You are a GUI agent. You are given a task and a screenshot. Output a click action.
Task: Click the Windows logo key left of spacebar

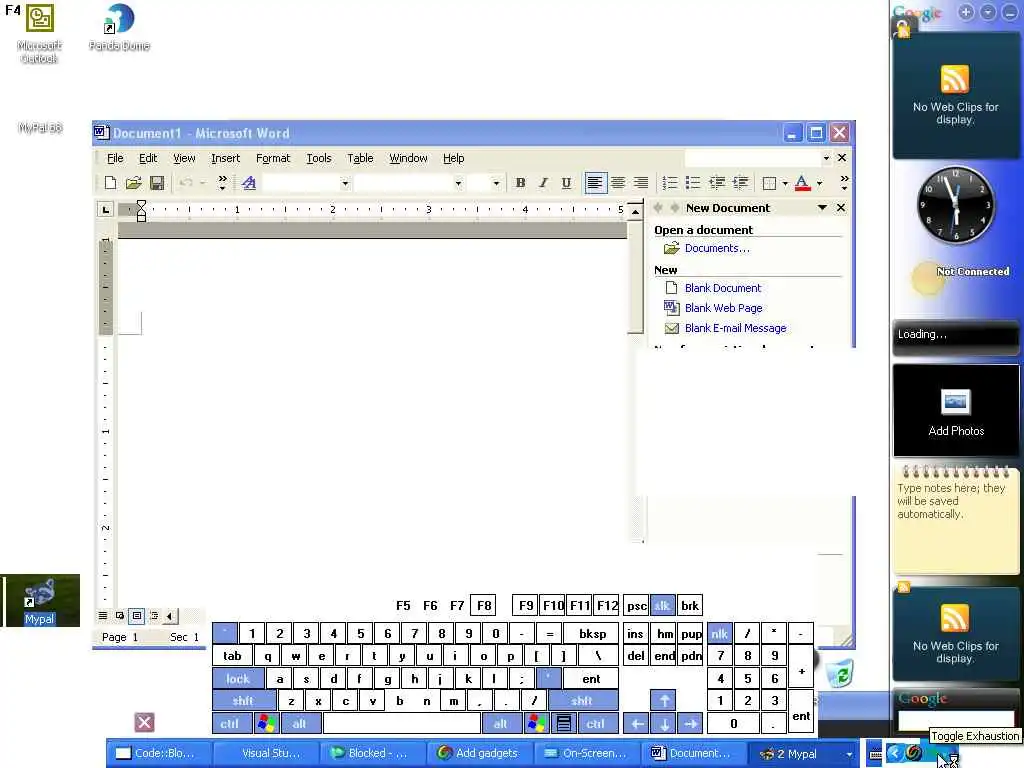point(266,724)
